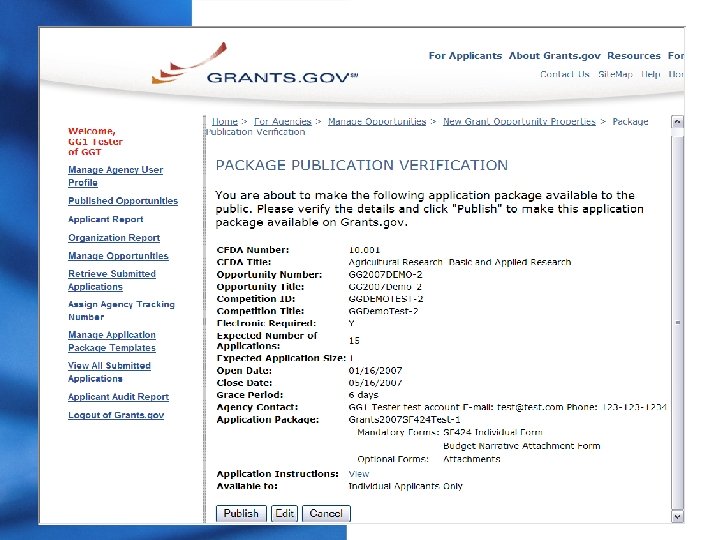Viewport: 720px width, 540px height.
Task: Select competition title GGDemoTest-2 text
Action: click(383, 311)
